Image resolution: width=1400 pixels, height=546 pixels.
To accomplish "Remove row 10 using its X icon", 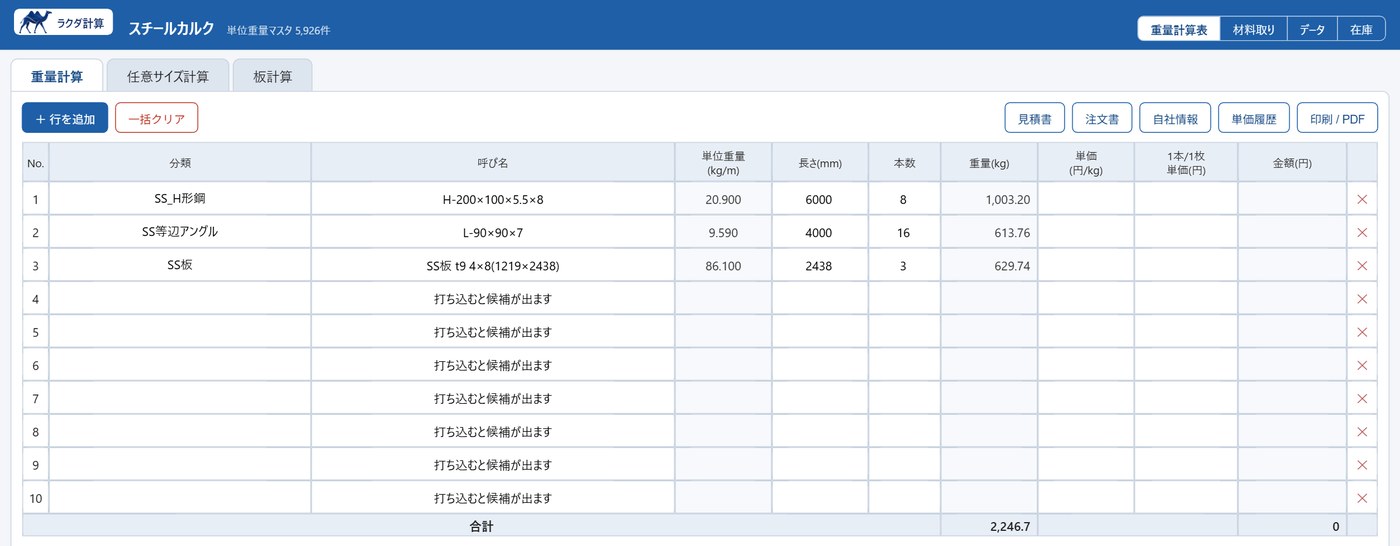I will (x=1361, y=498).
